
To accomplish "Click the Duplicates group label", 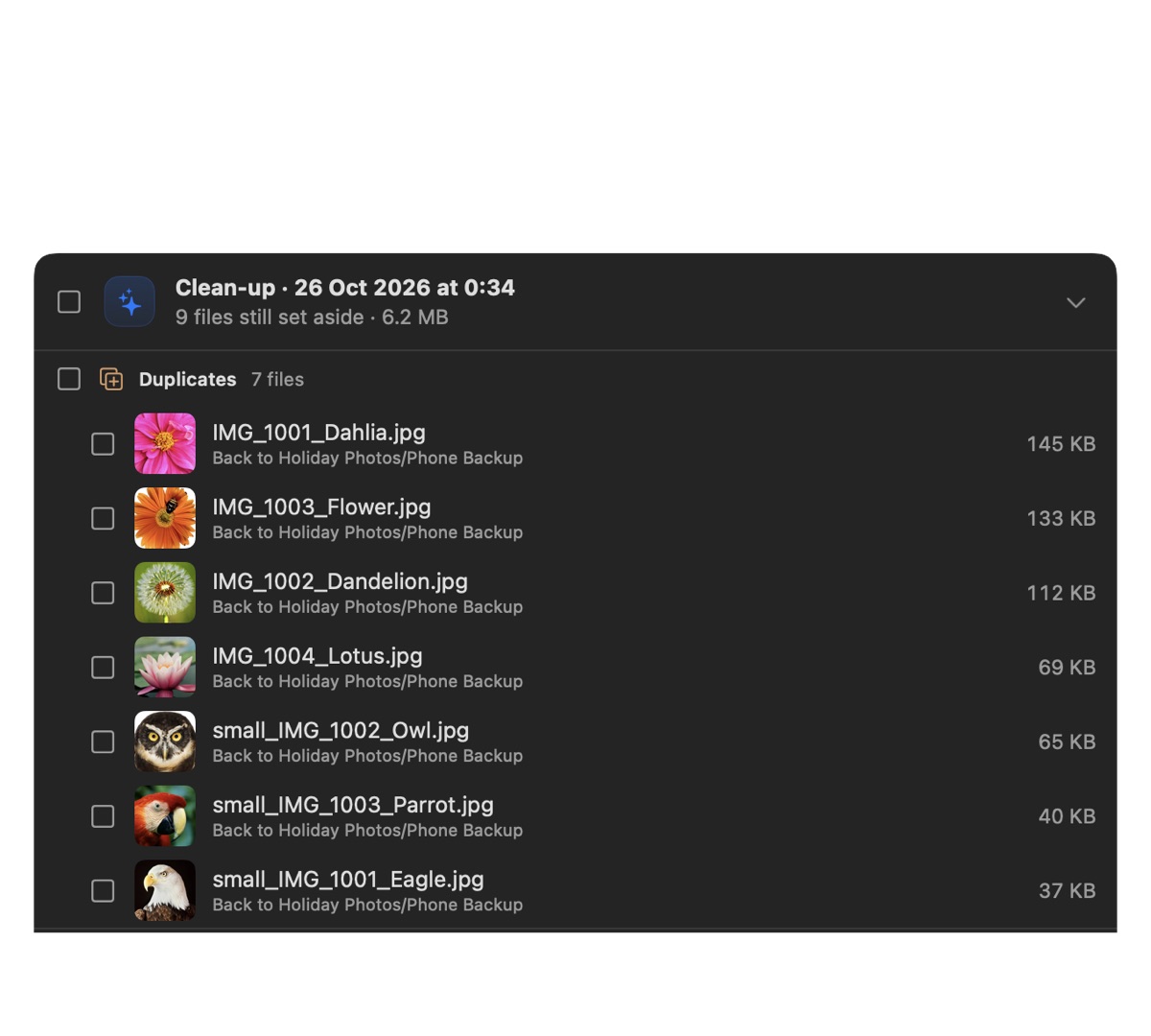I will (x=187, y=380).
